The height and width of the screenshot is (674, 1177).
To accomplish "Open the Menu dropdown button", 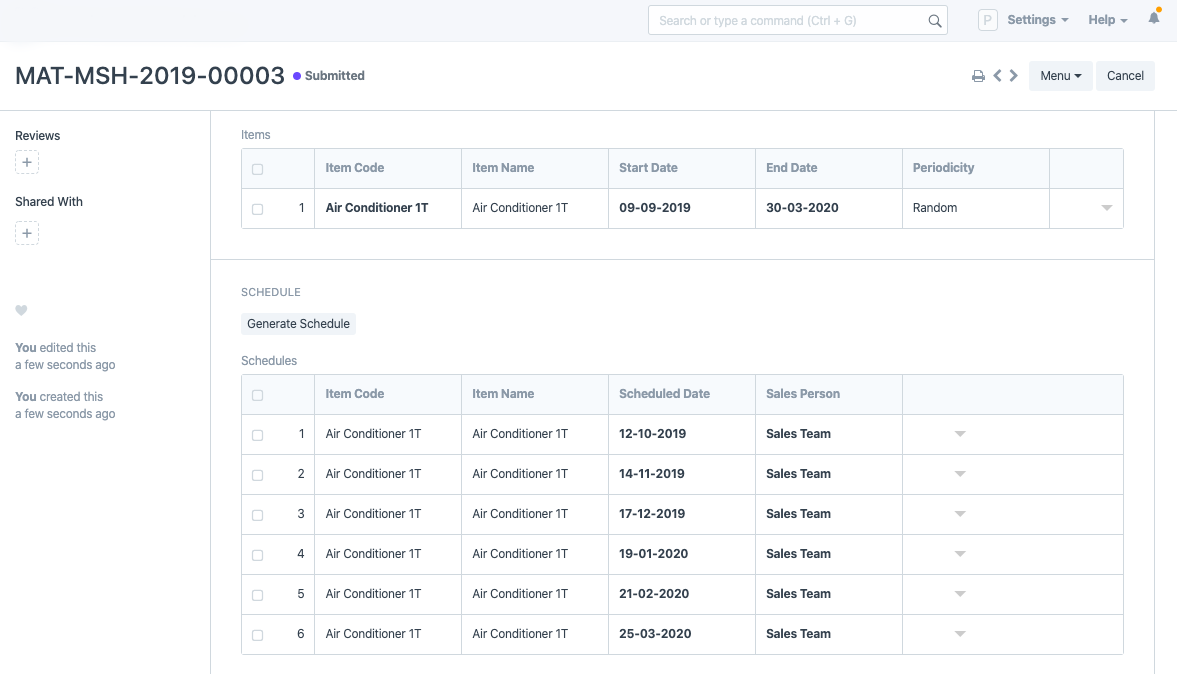I will click(x=1060, y=76).
